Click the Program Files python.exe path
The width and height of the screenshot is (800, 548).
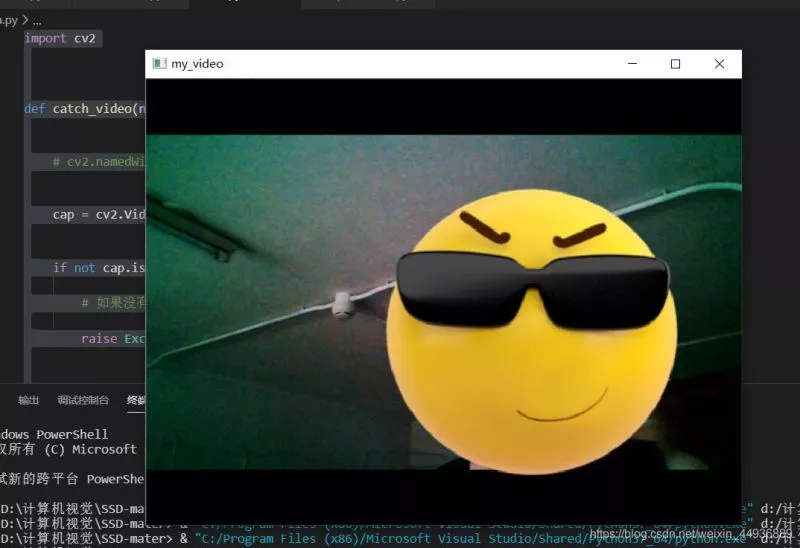tap(471, 539)
